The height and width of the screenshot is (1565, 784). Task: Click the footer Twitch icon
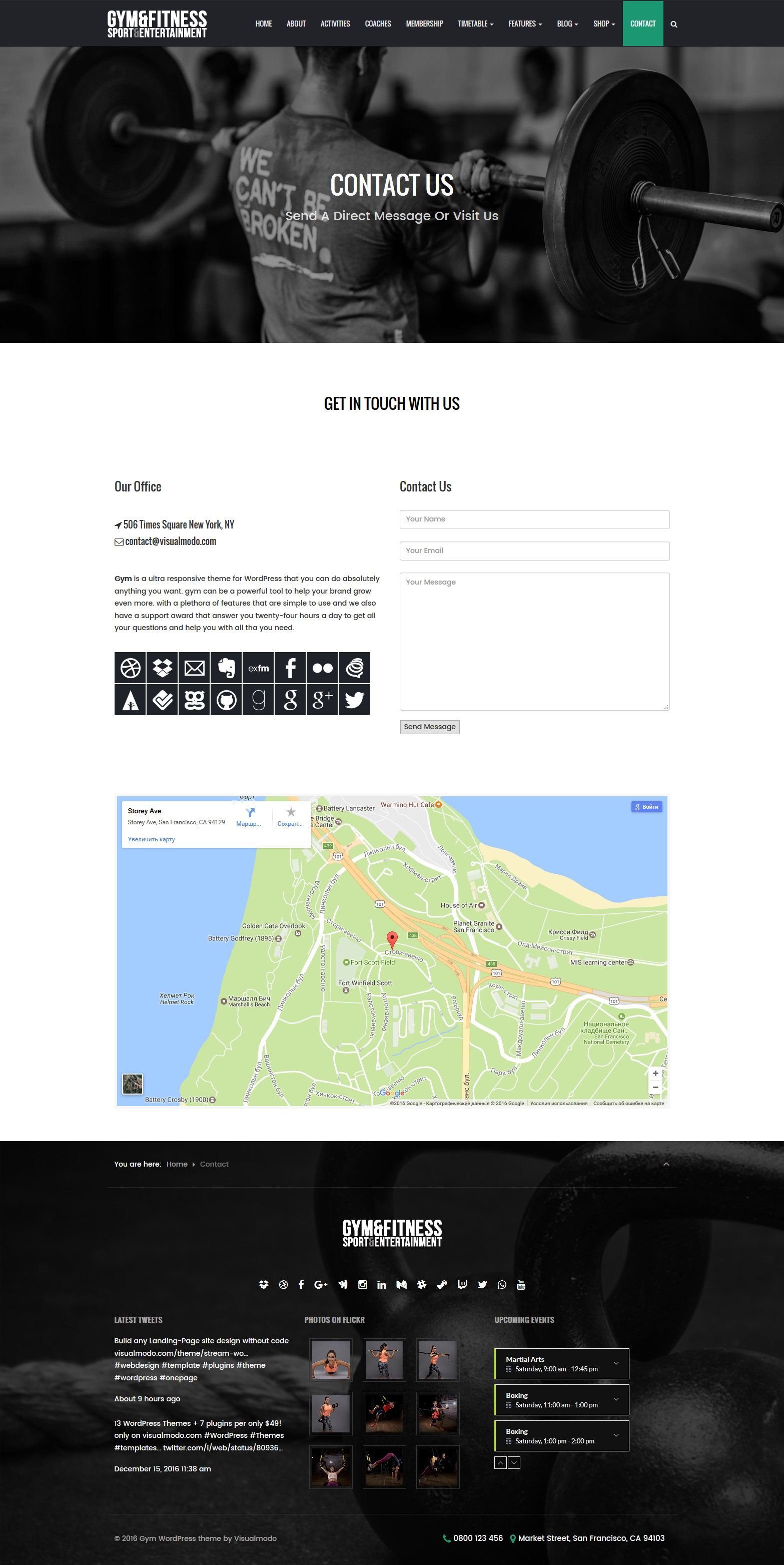click(x=462, y=1284)
